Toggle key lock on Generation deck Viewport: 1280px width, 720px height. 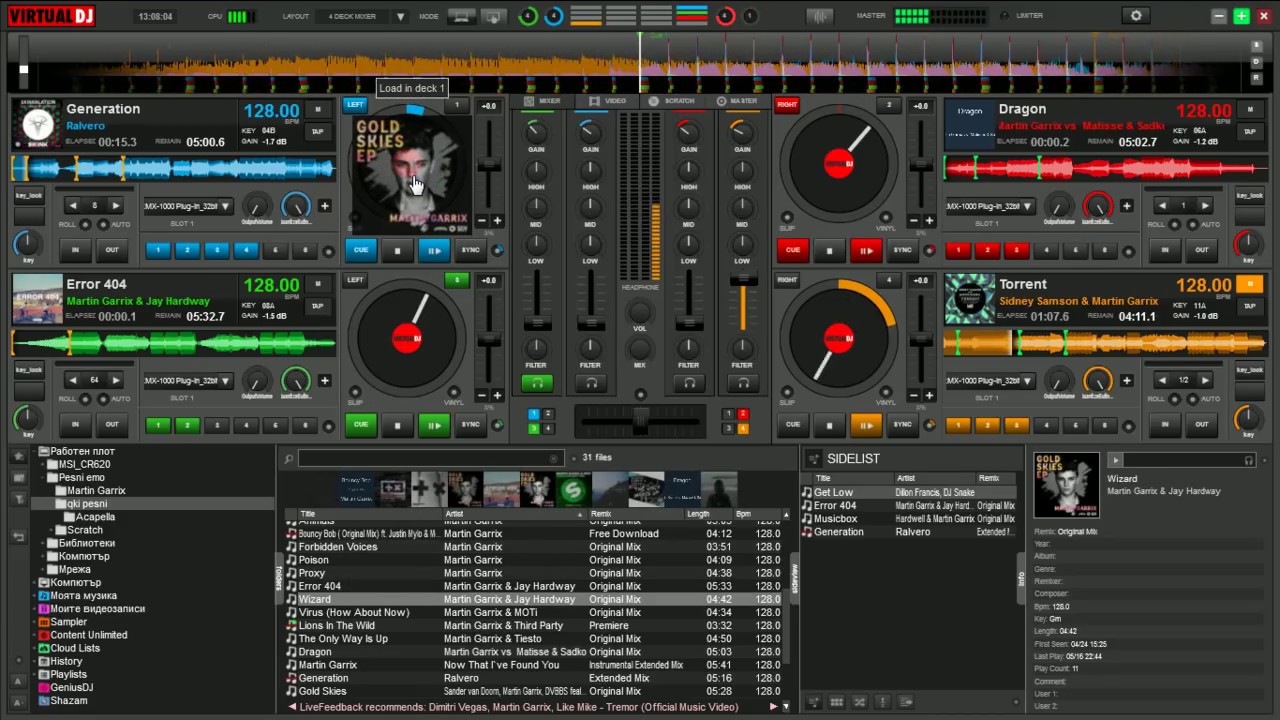click(28, 195)
